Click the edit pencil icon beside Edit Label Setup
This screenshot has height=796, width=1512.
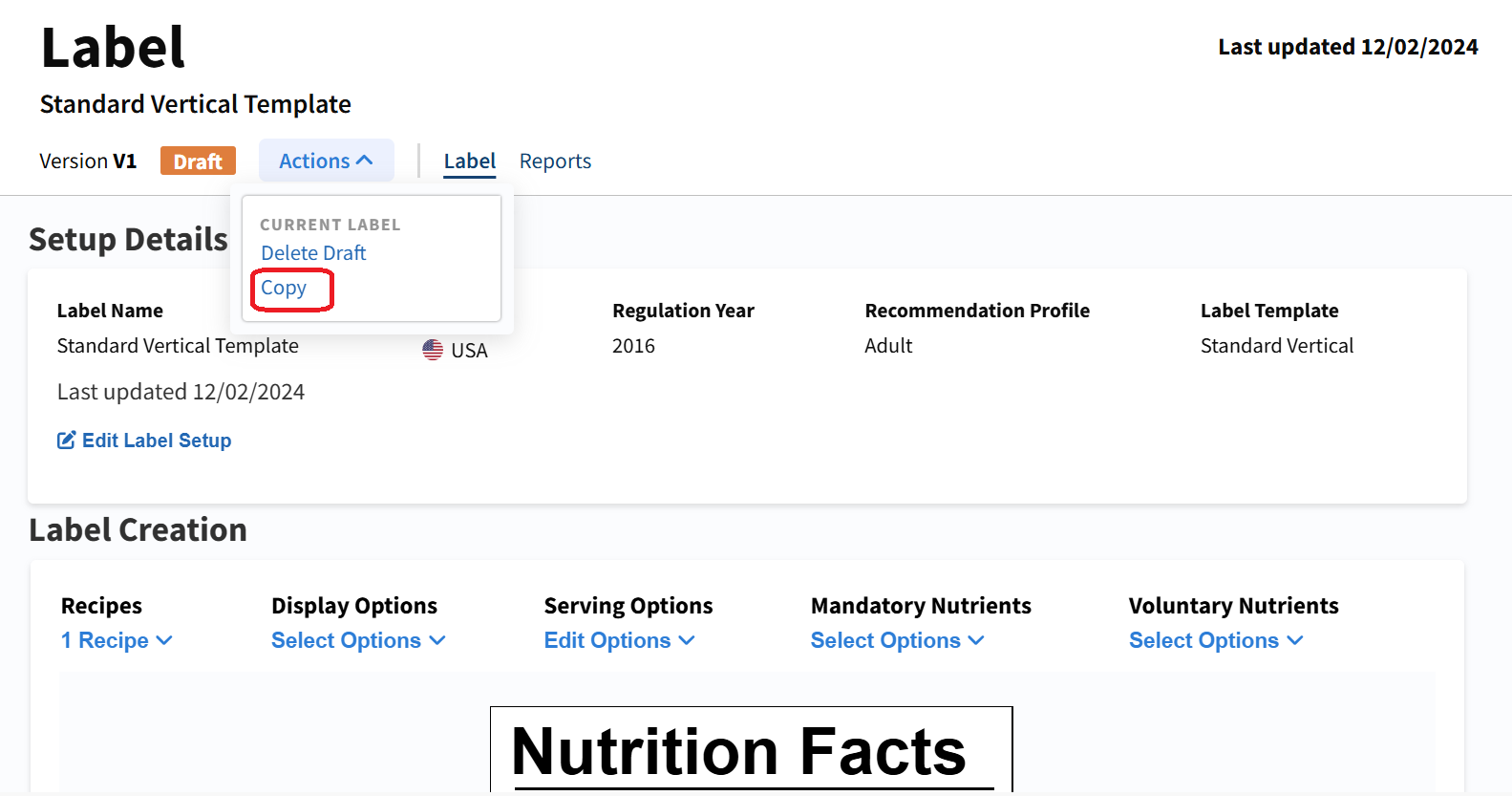(x=65, y=440)
